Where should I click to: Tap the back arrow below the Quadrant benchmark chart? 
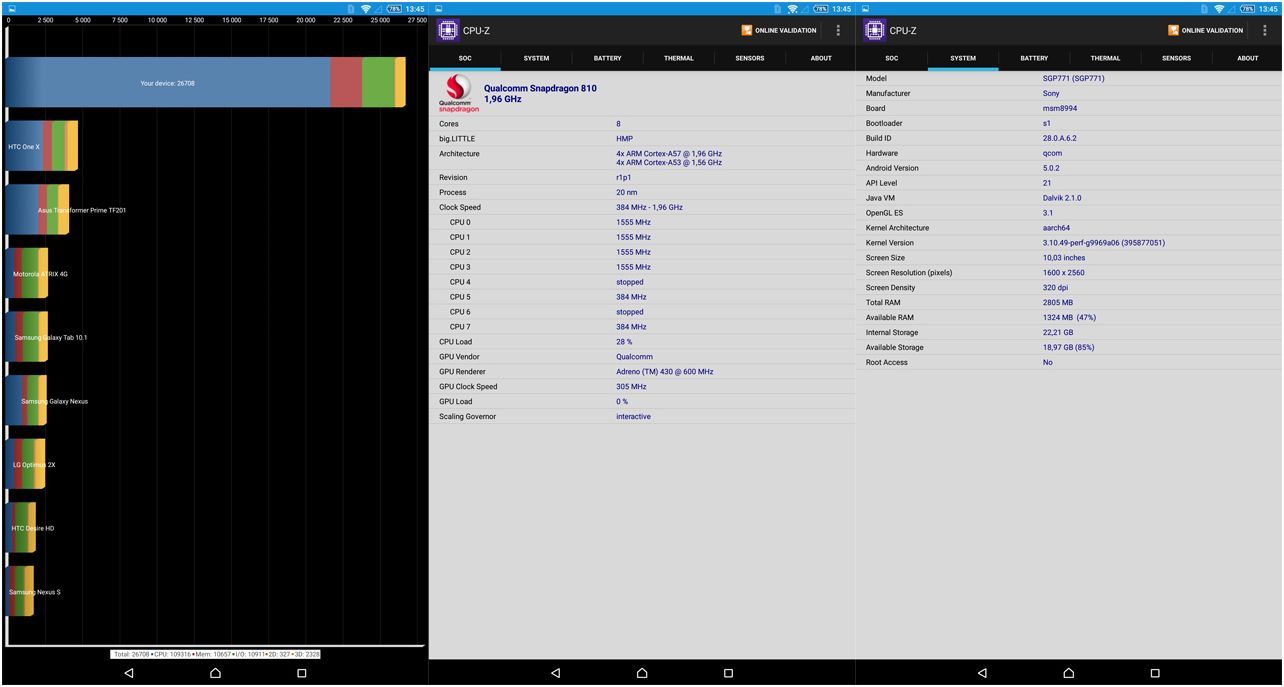tap(129, 673)
